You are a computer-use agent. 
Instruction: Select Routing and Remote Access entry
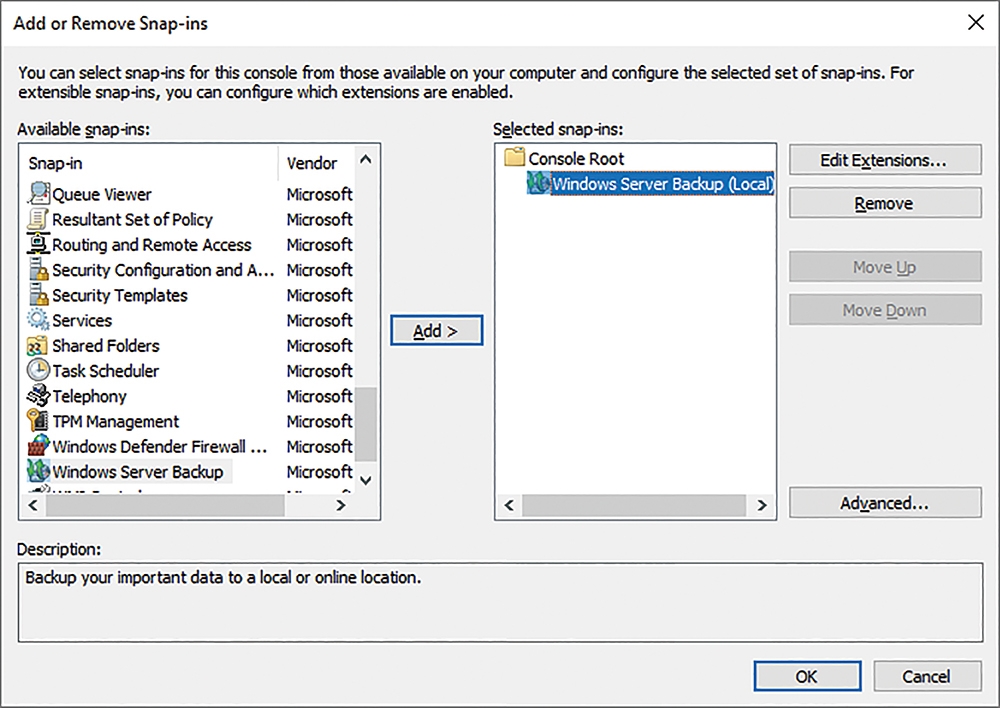click(x=152, y=245)
